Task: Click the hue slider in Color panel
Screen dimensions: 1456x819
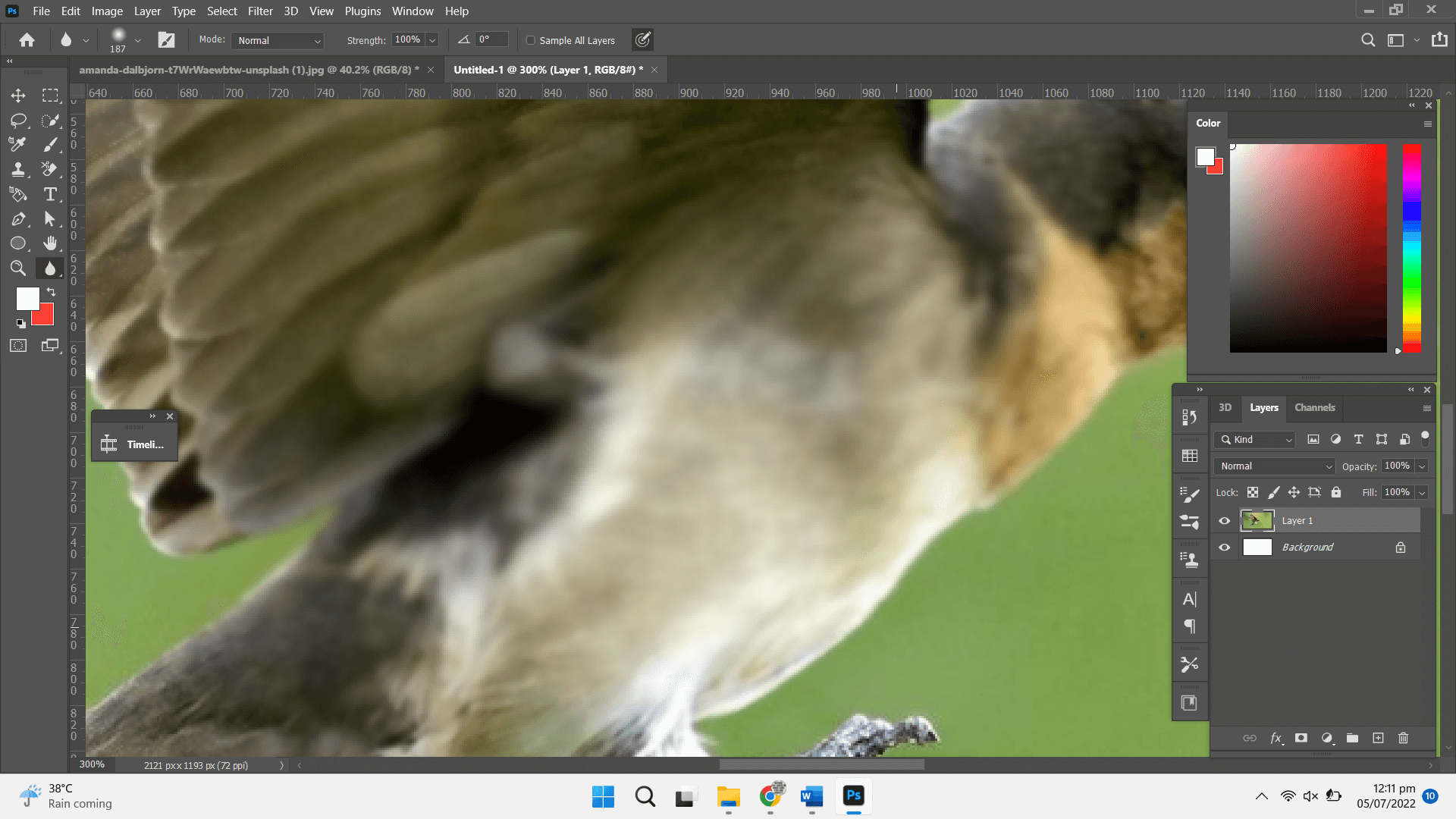Action: coord(1411,248)
